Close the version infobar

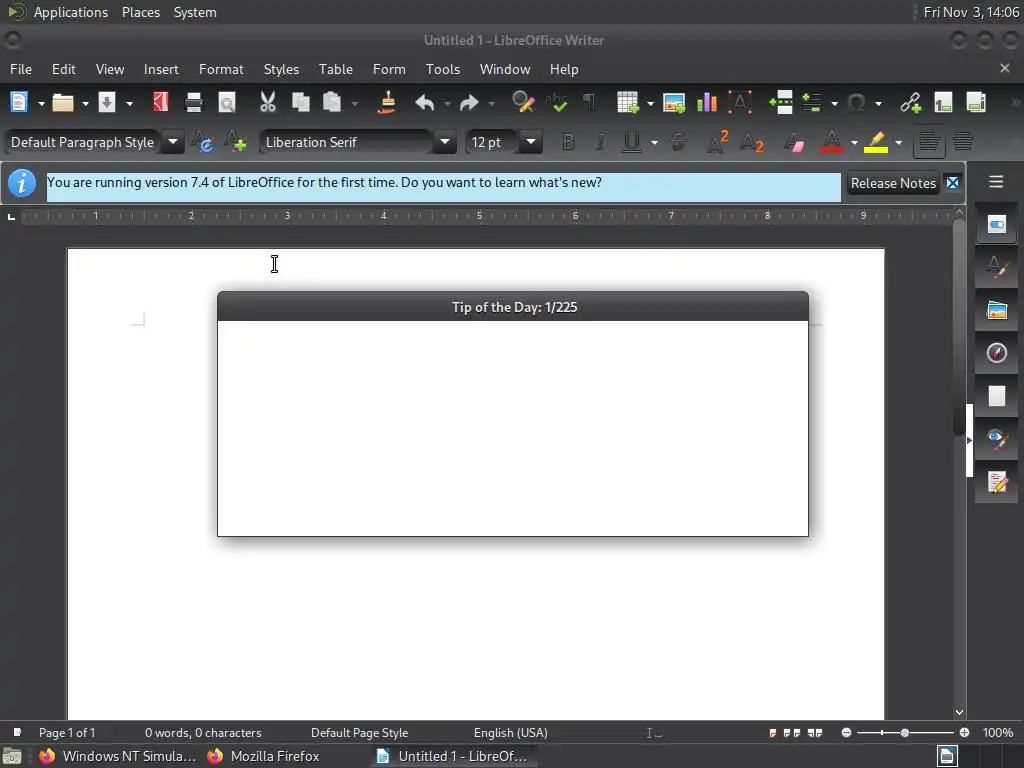[x=953, y=183]
